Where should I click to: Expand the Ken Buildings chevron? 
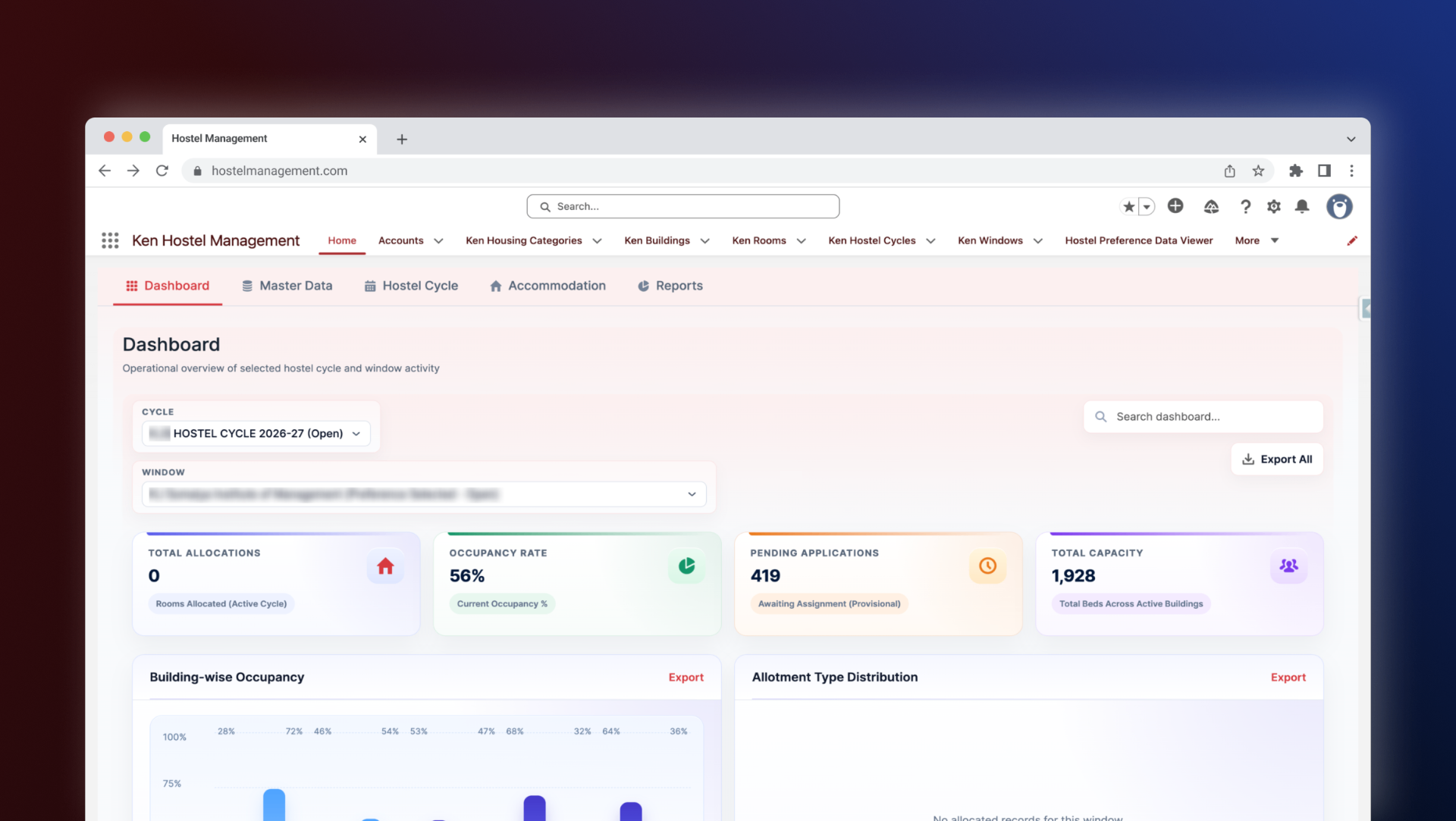(x=704, y=241)
